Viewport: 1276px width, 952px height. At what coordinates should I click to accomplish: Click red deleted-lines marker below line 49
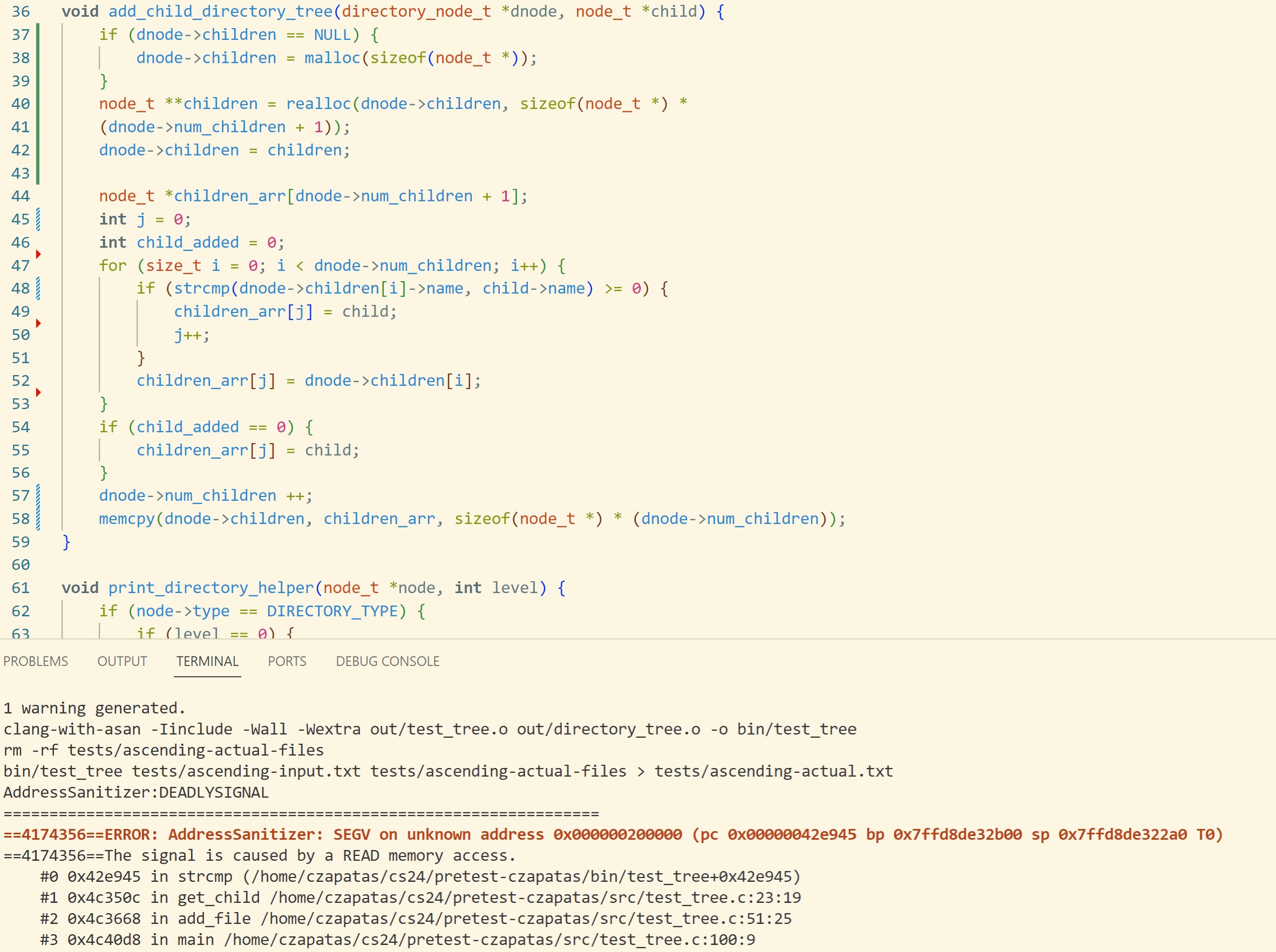tap(38, 323)
